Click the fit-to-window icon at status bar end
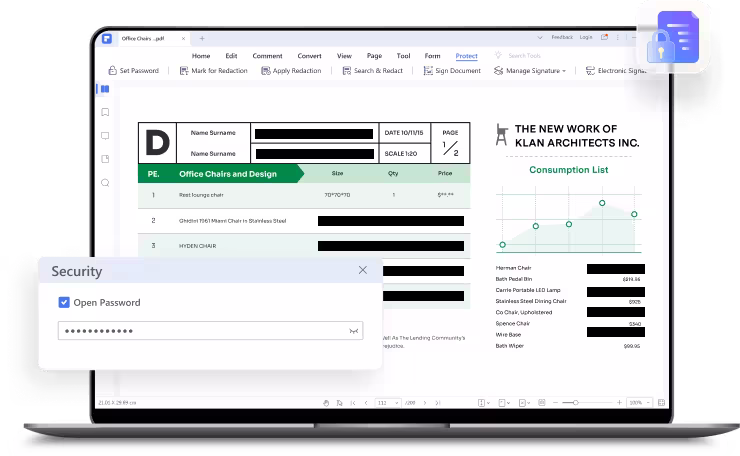 pyautogui.click(x=662, y=403)
